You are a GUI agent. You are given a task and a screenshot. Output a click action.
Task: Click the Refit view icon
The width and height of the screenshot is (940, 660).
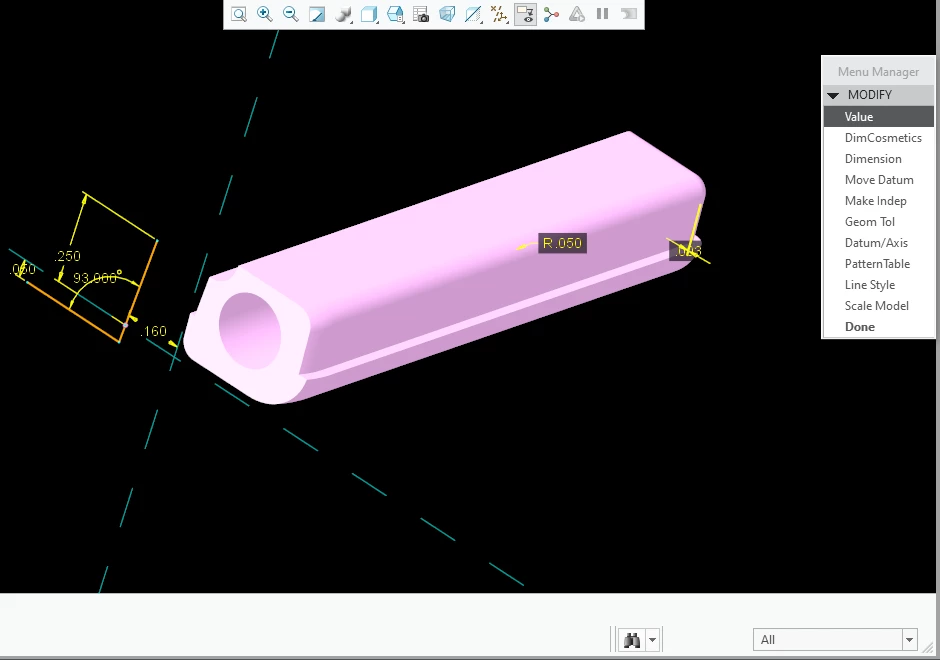pos(239,14)
